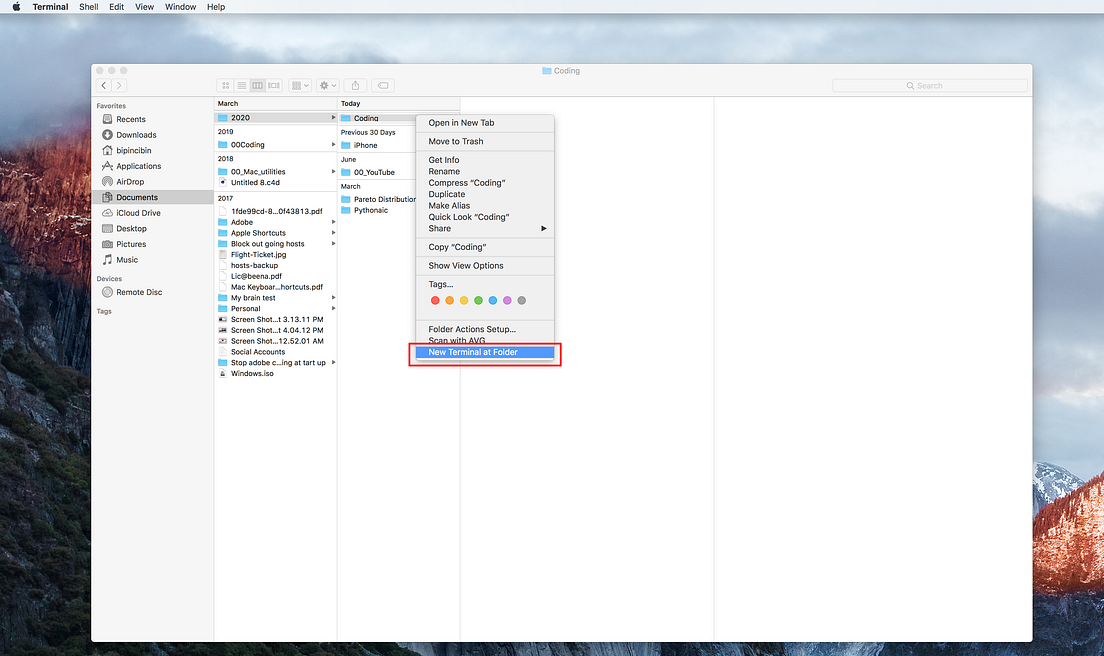
Task: Switch to icon view in Finder toolbar
Action: click(x=225, y=85)
